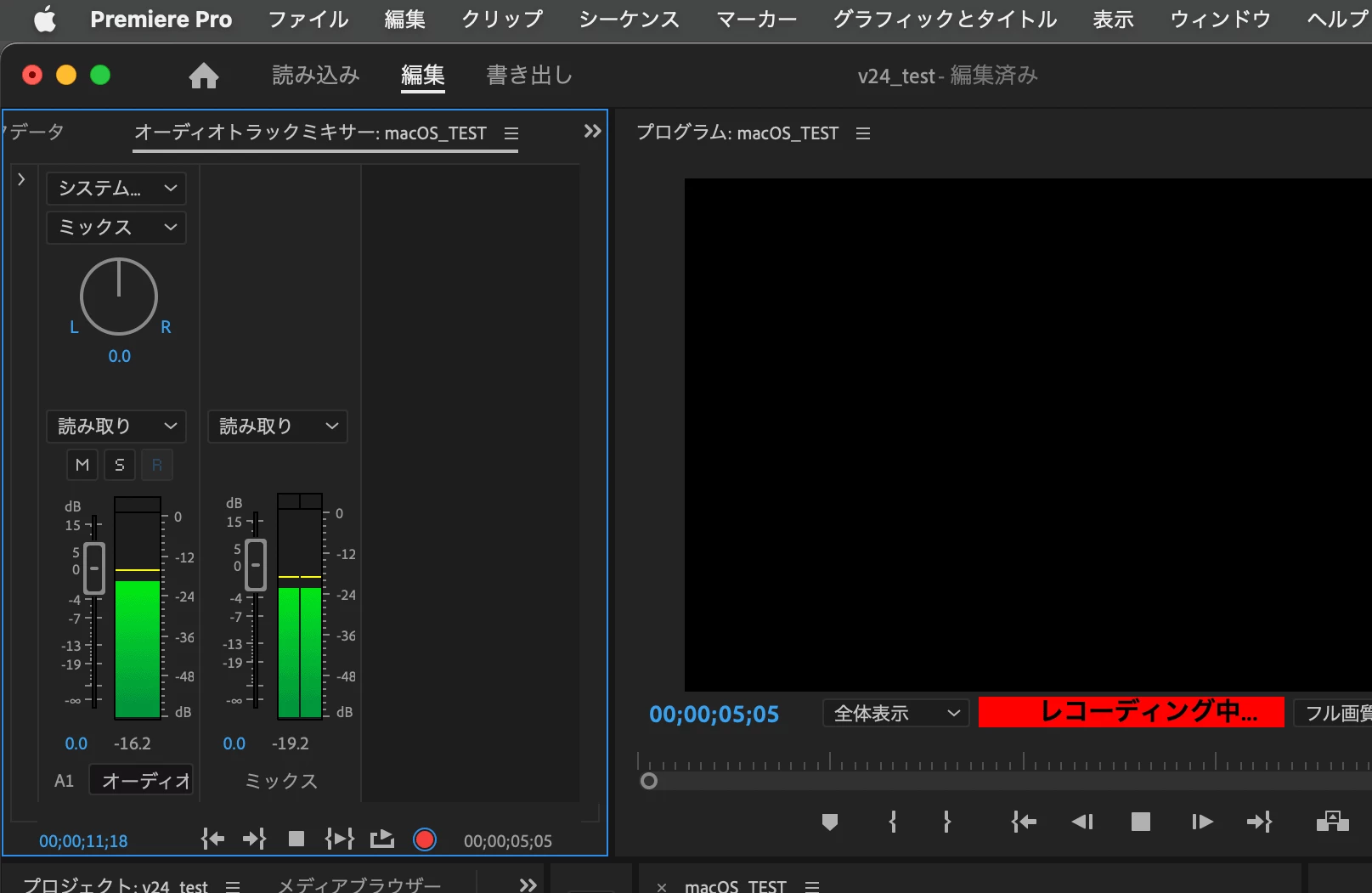The image size is (1372, 893).
Task: Open the フル画質 playback resolution dropdown
Action: coord(1333,713)
